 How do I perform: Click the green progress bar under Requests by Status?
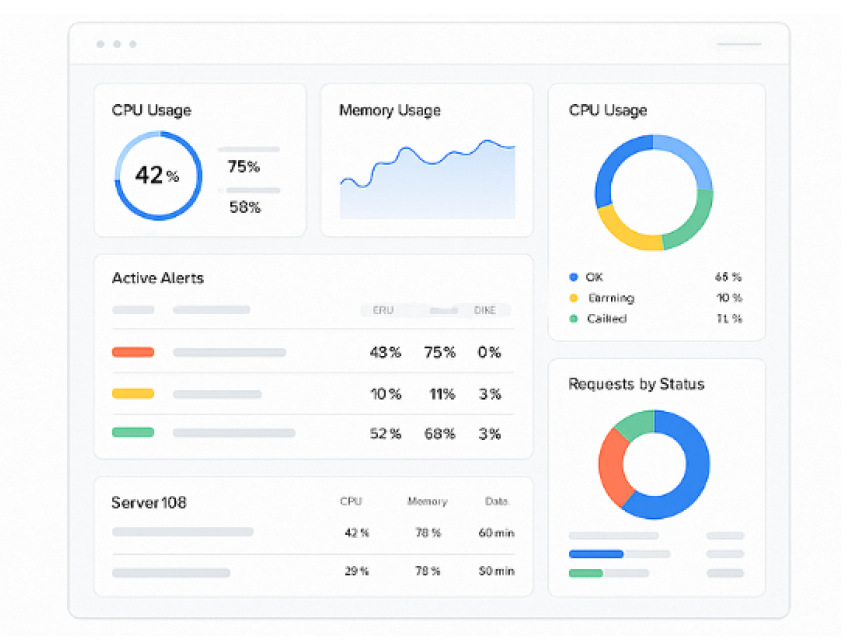[586, 573]
